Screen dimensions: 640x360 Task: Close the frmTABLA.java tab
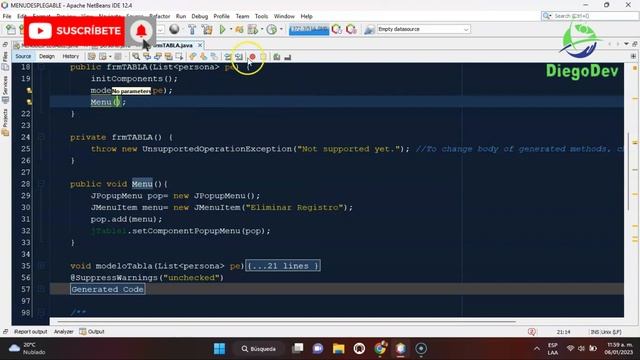[x=200, y=45]
